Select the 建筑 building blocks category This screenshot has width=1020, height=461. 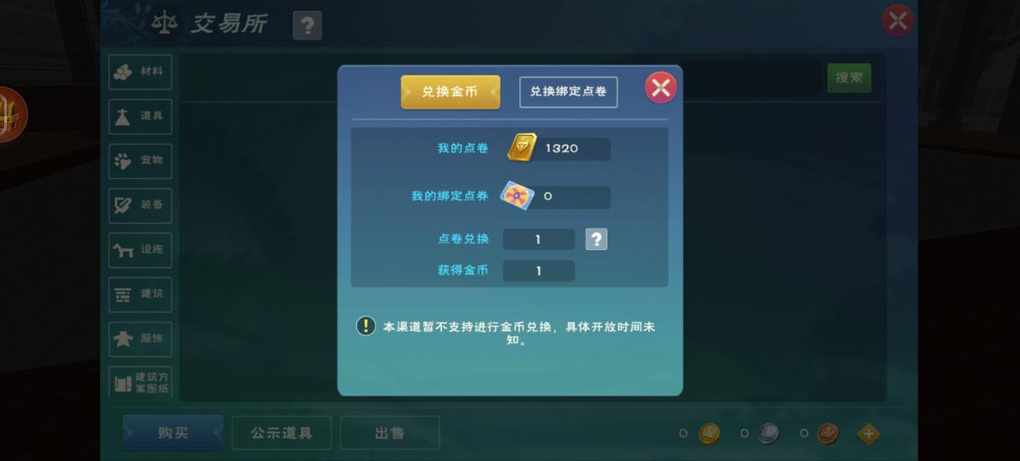[x=140, y=294]
